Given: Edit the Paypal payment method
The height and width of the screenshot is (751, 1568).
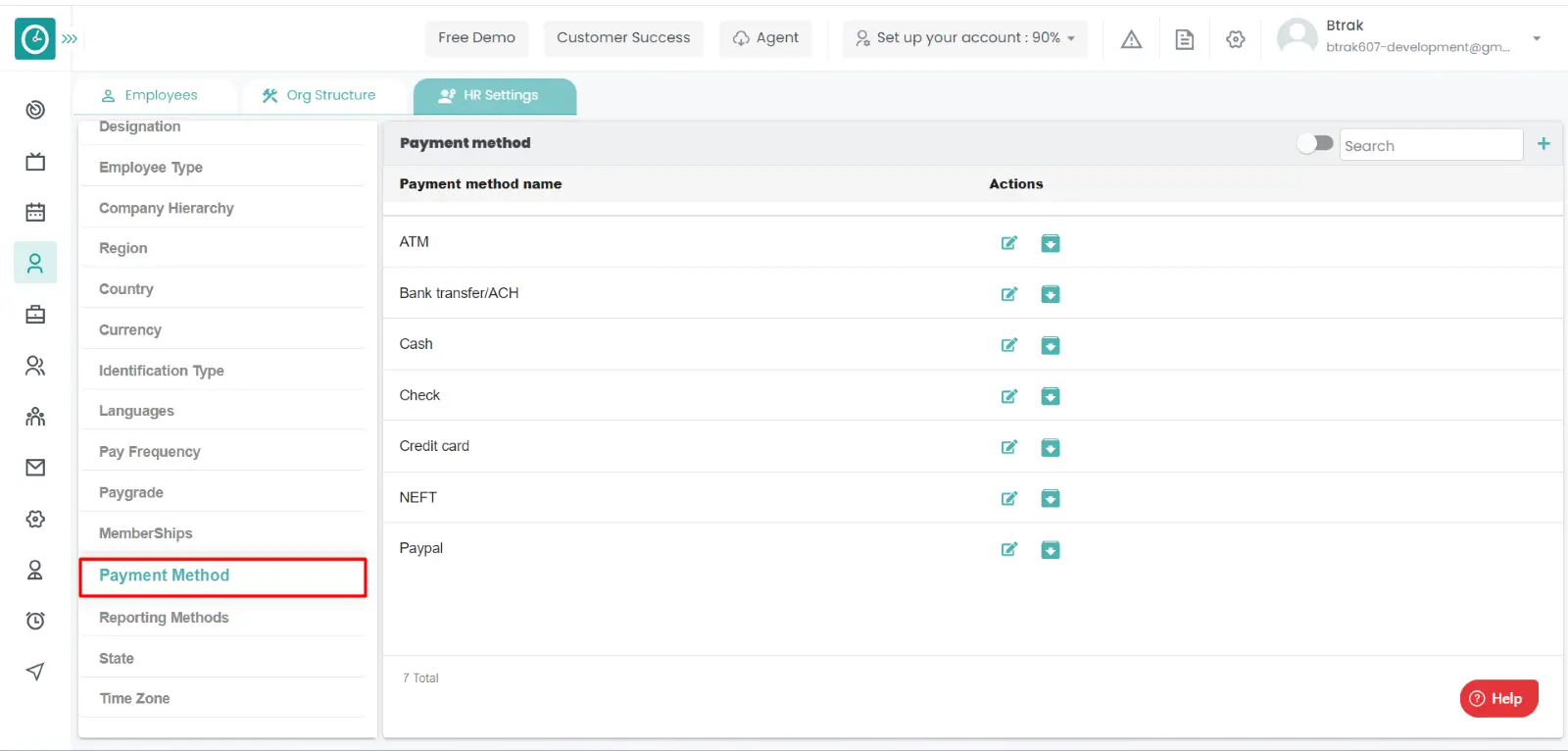Looking at the screenshot, I should pos(1008,549).
